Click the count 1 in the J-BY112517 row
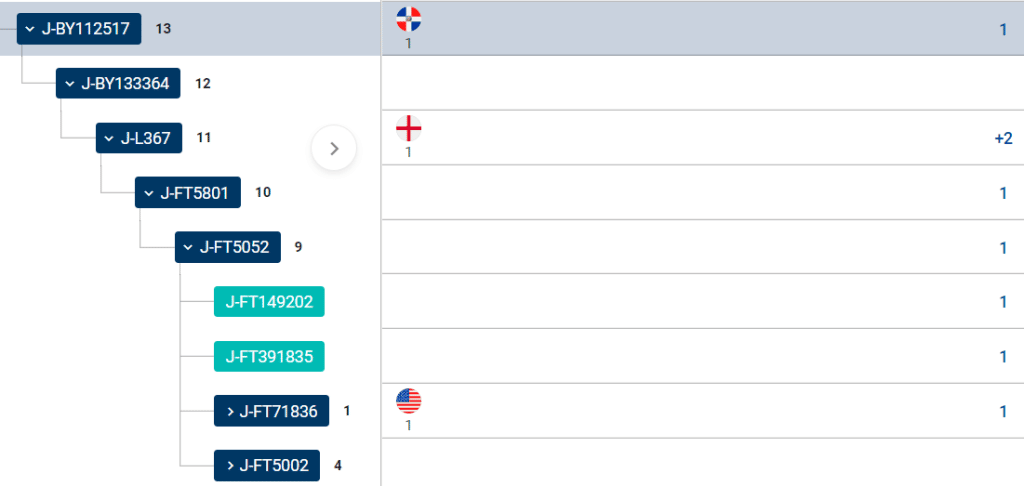 pyautogui.click(x=1003, y=29)
